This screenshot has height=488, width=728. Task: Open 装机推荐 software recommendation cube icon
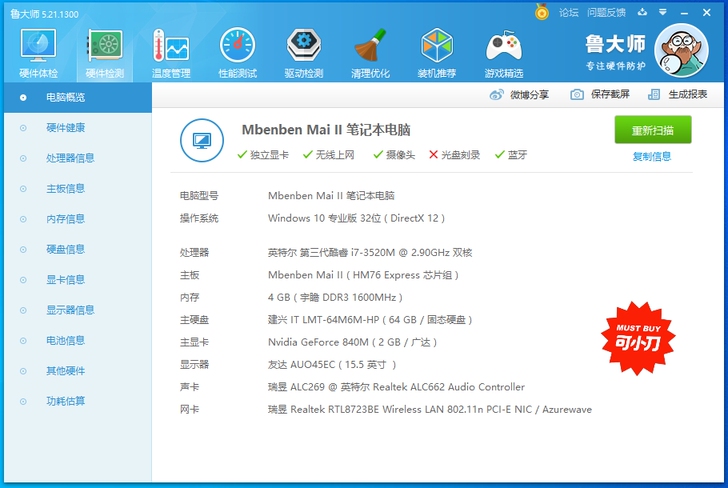[436, 53]
